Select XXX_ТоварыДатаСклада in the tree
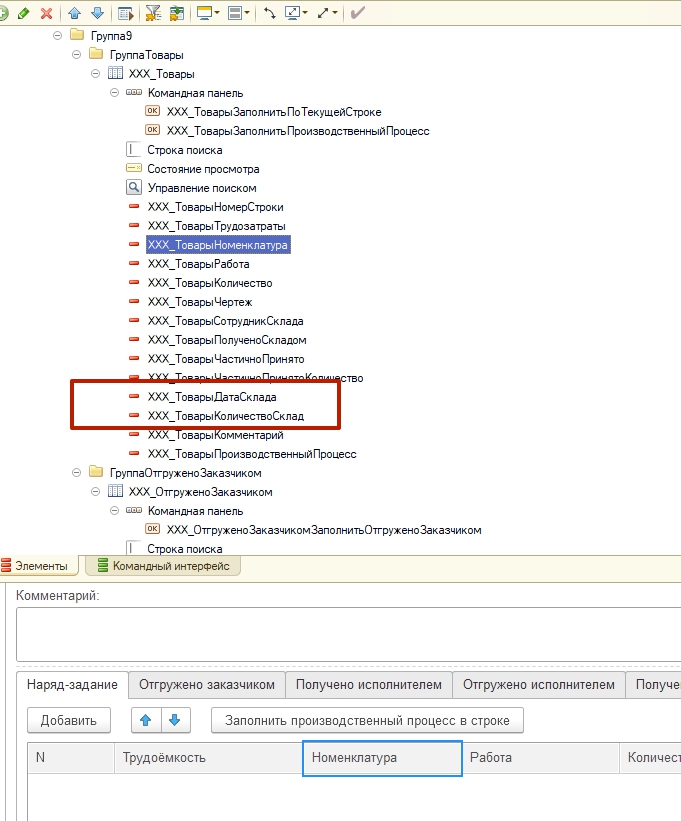The width and height of the screenshot is (681, 821). click(212, 397)
